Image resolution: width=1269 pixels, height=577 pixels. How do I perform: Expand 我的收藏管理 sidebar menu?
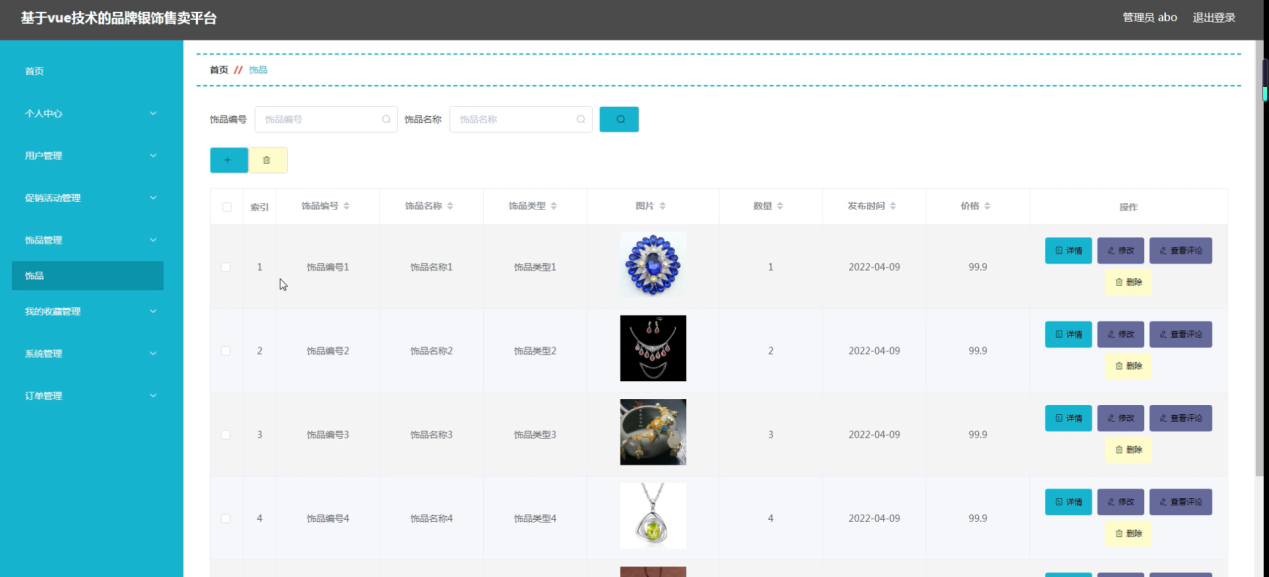tap(91, 312)
